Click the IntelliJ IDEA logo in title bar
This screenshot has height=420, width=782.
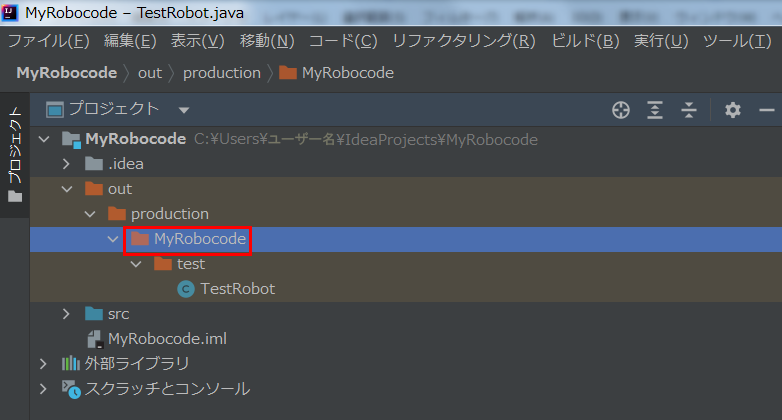tap(10, 12)
